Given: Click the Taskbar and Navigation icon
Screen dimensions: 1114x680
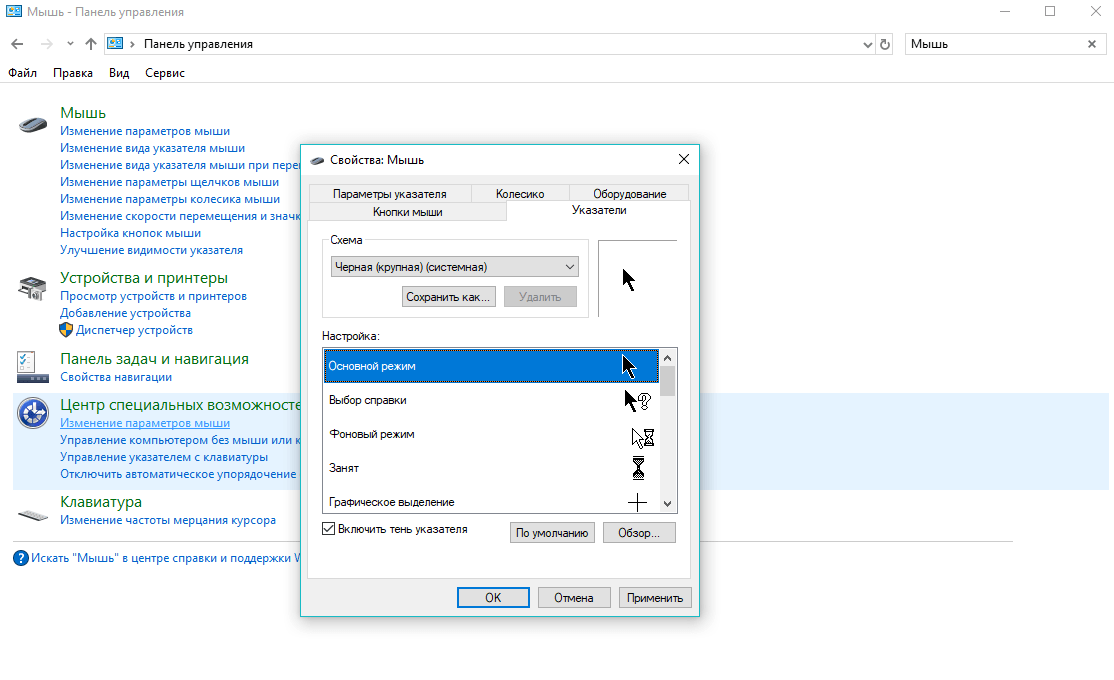Looking at the screenshot, I should pyautogui.click(x=33, y=367).
